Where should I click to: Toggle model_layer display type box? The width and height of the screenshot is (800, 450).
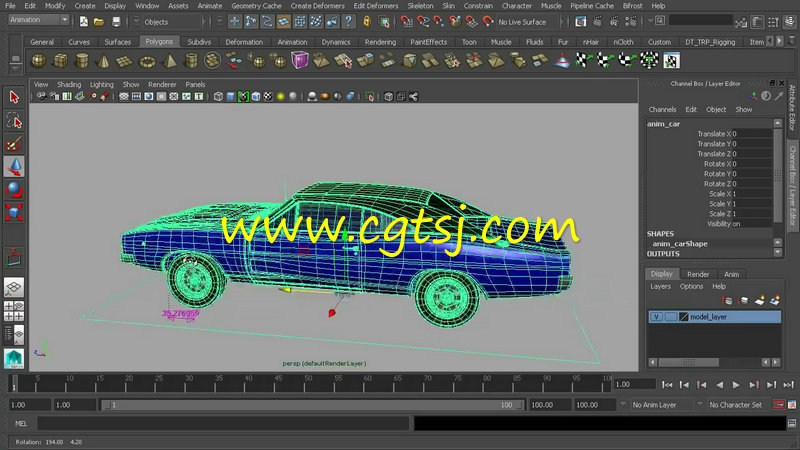click(670, 317)
